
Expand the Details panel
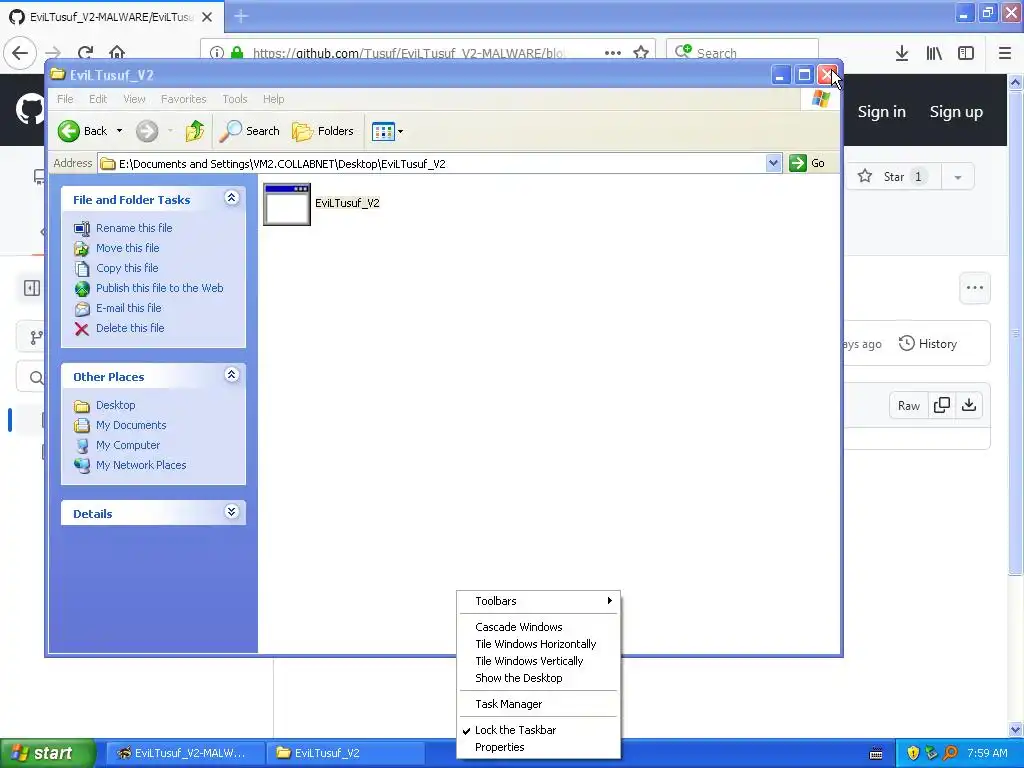pos(231,511)
